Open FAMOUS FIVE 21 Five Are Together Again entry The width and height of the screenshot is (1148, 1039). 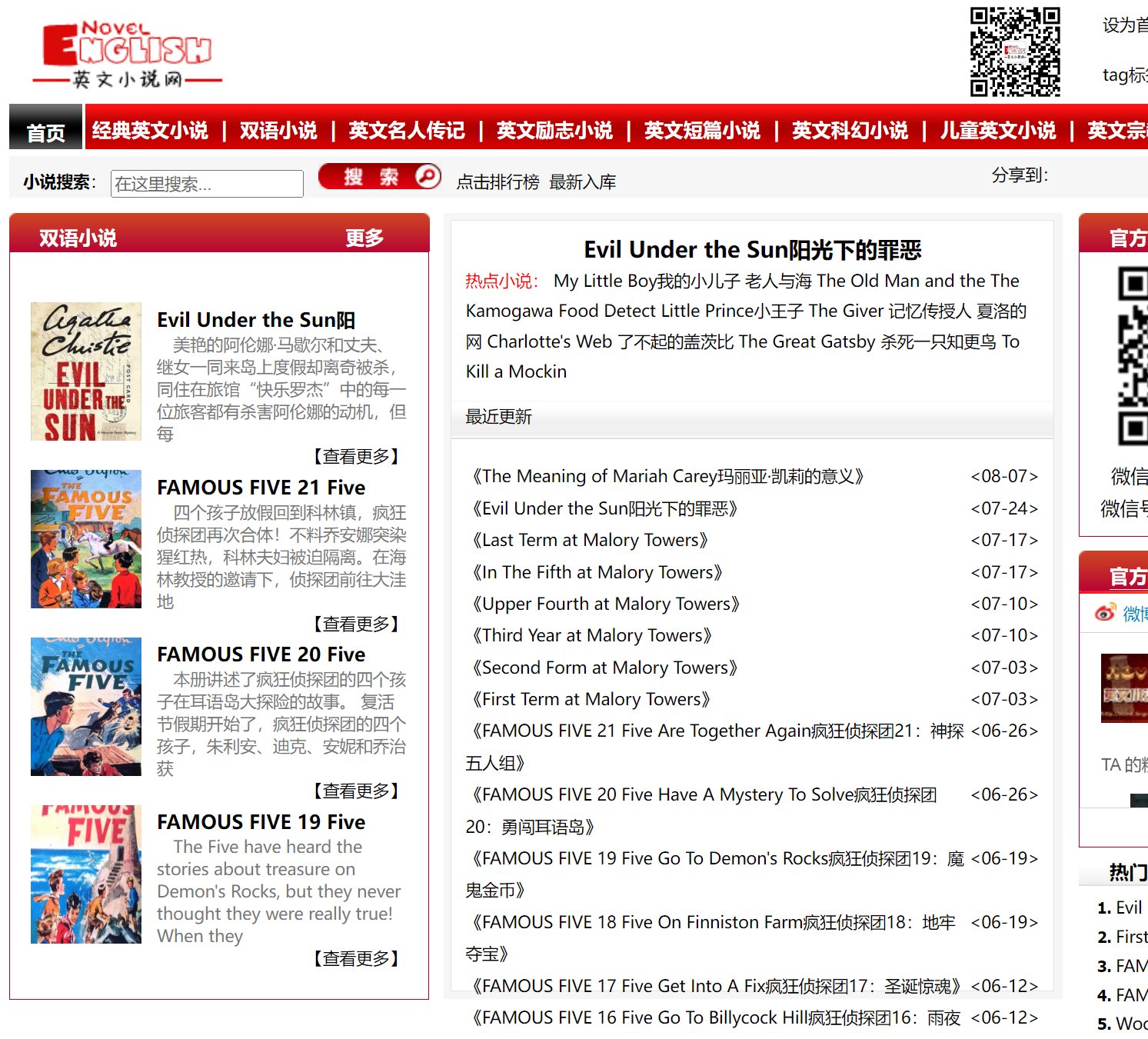715,747
